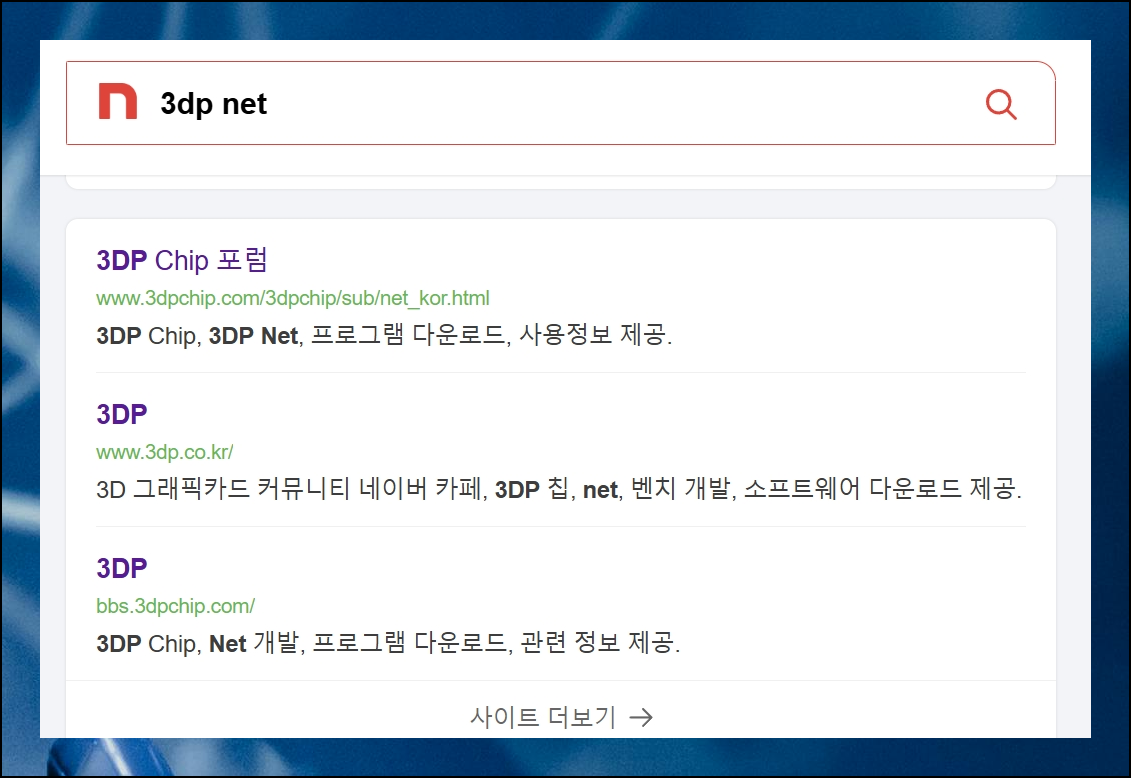This screenshot has width=1131, height=778.
Task: Open the www.3dp.co.kr/ URL link
Action: coord(164,452)
